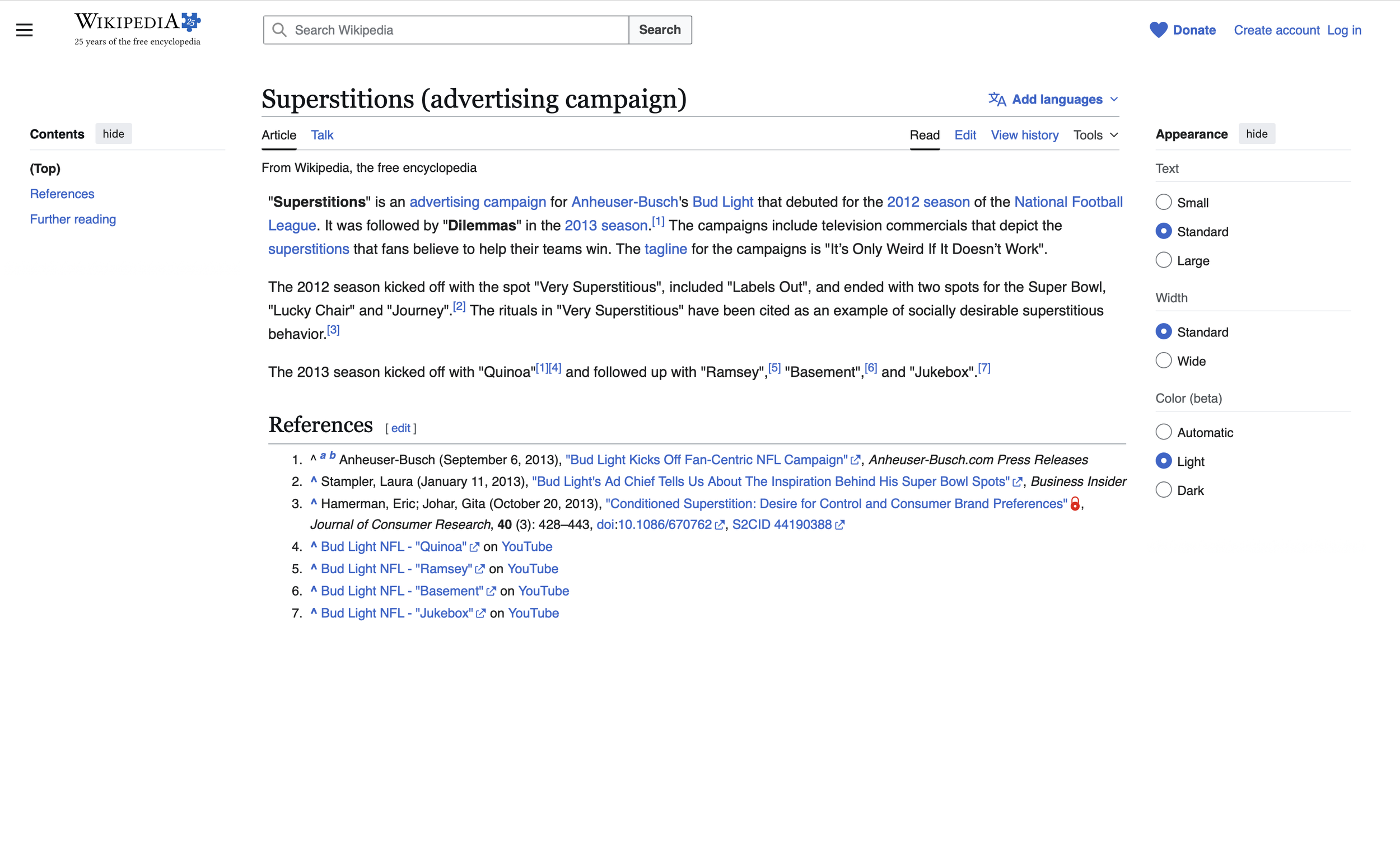1400x847 pixels.
Task: Focus the Search Wikipedia input field
Action: click(x=446, y=30)
